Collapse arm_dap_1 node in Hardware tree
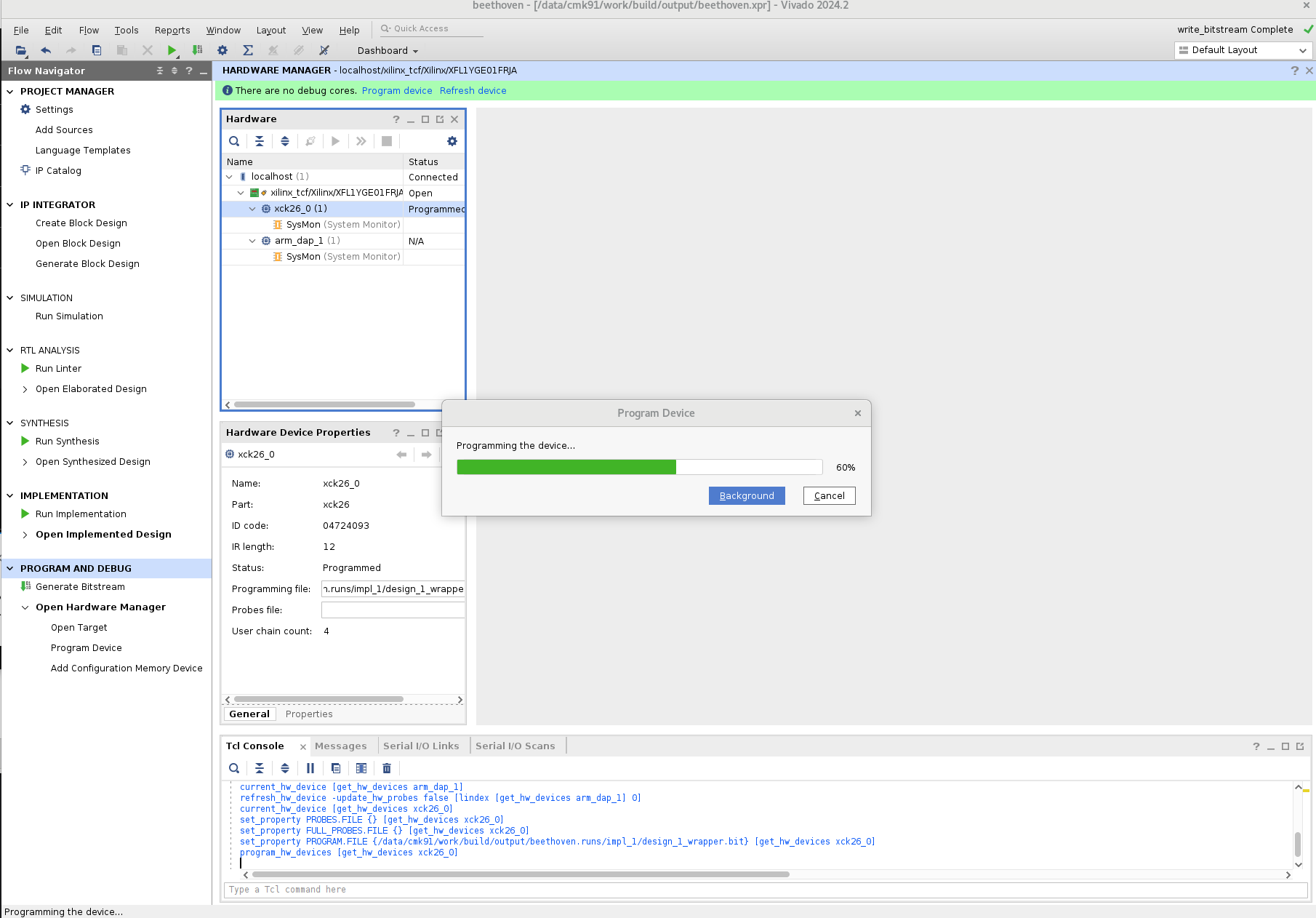This screenshot has width=1316, height=918. click(x=252, y=241)
